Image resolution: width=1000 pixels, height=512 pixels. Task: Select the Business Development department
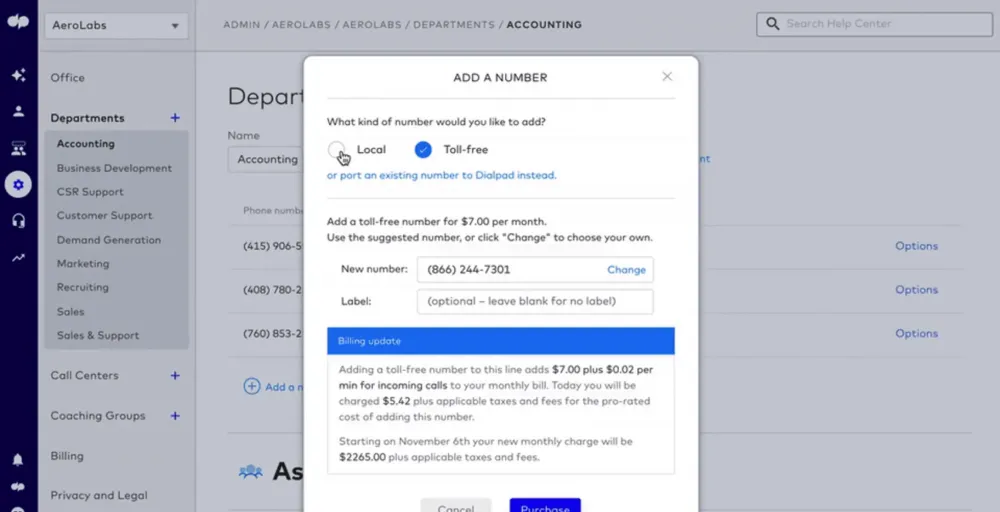(114, 168)
